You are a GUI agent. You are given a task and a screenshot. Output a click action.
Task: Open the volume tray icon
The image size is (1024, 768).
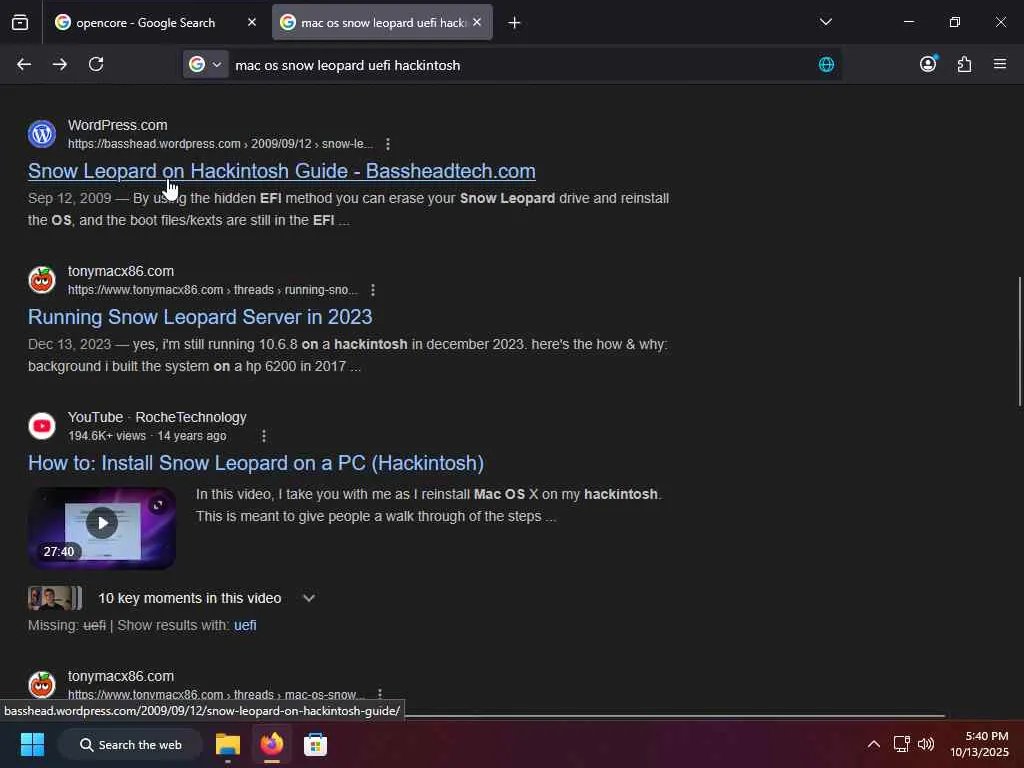point(926,744)
